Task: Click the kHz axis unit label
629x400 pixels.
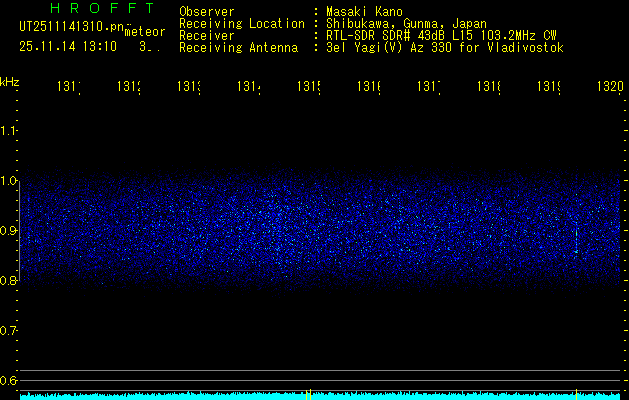Action: click(x=10, y=82)
